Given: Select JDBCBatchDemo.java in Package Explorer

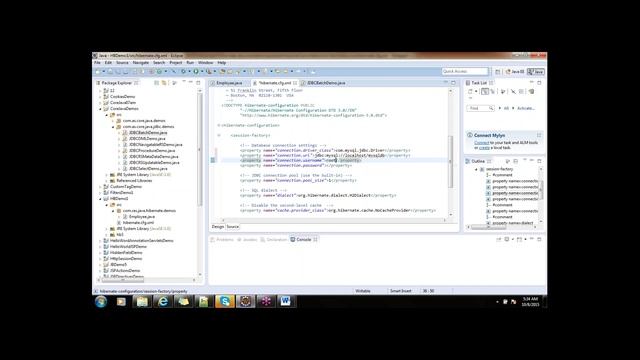Looking at the screenshot, I should (148, 133).
